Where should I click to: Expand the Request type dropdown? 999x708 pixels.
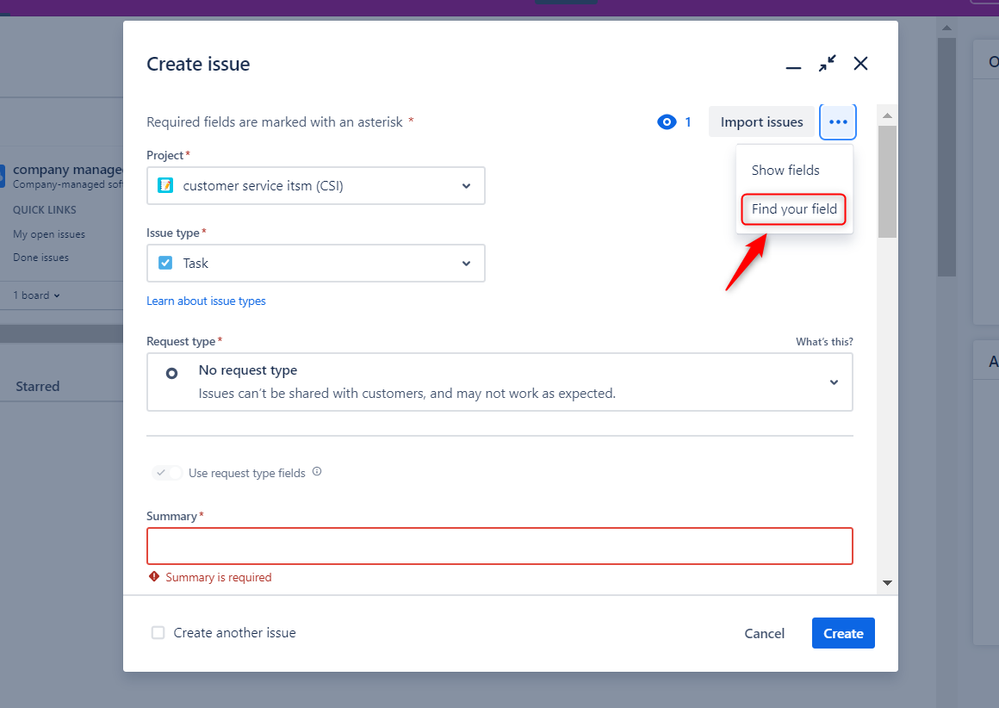[500, 382]
